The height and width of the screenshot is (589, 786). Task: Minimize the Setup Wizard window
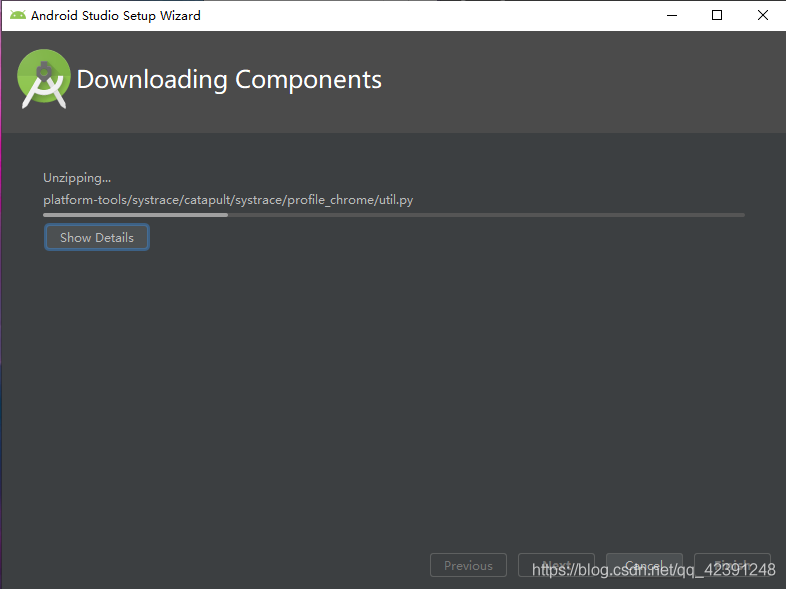coord(671,15)
